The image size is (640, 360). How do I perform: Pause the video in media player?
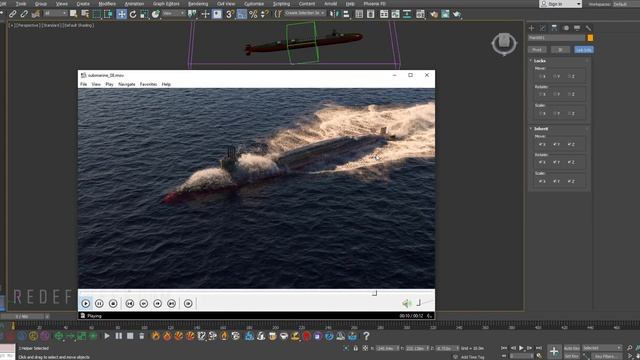pos(99,303)
